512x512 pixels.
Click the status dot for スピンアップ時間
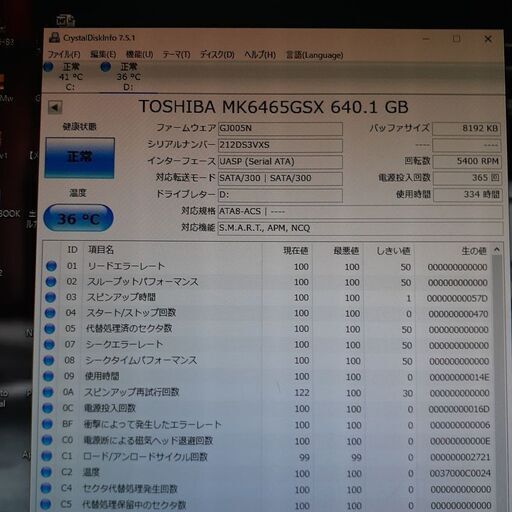[50, 297]
